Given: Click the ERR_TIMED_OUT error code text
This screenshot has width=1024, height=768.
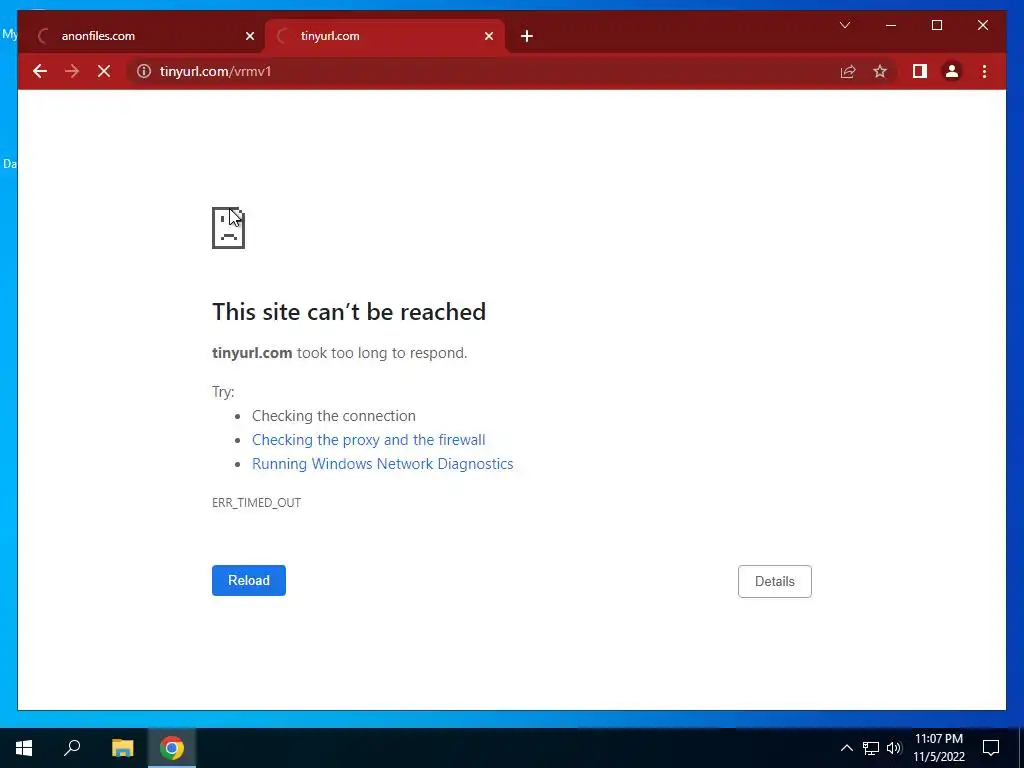Looking at the screenshot, I should 256,502.
